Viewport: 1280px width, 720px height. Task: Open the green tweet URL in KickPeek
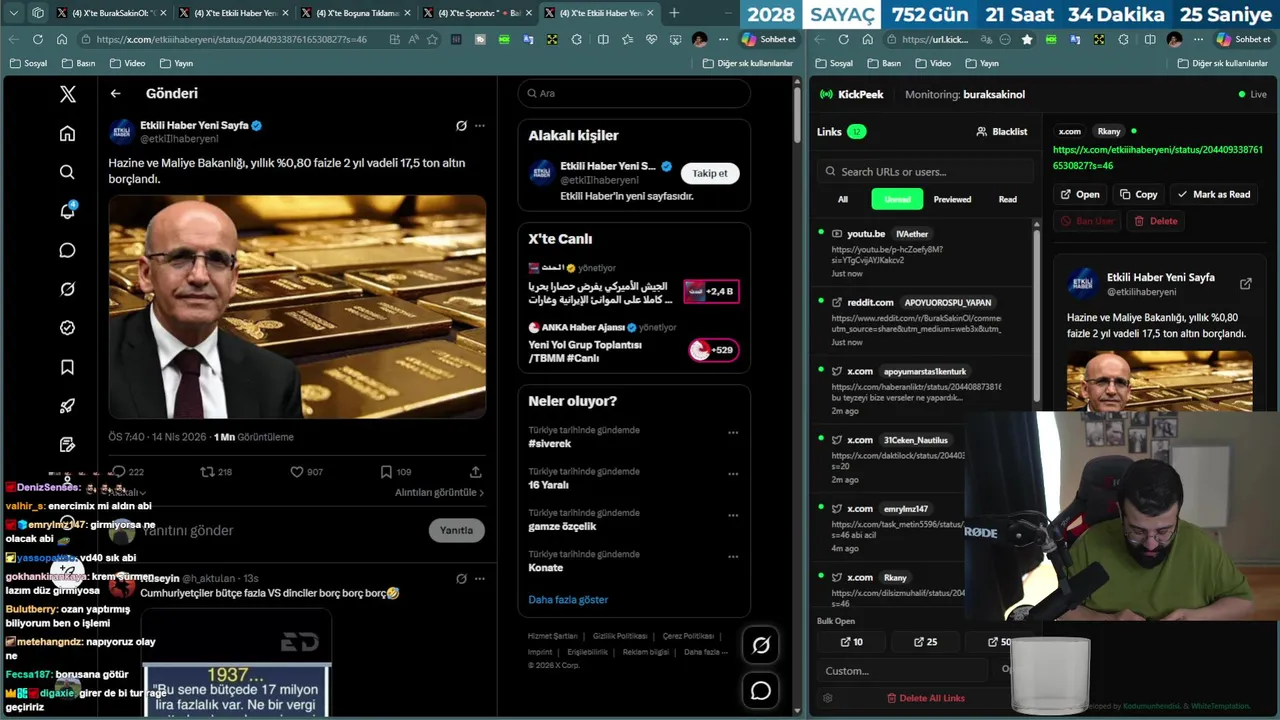pos(1158,158)
